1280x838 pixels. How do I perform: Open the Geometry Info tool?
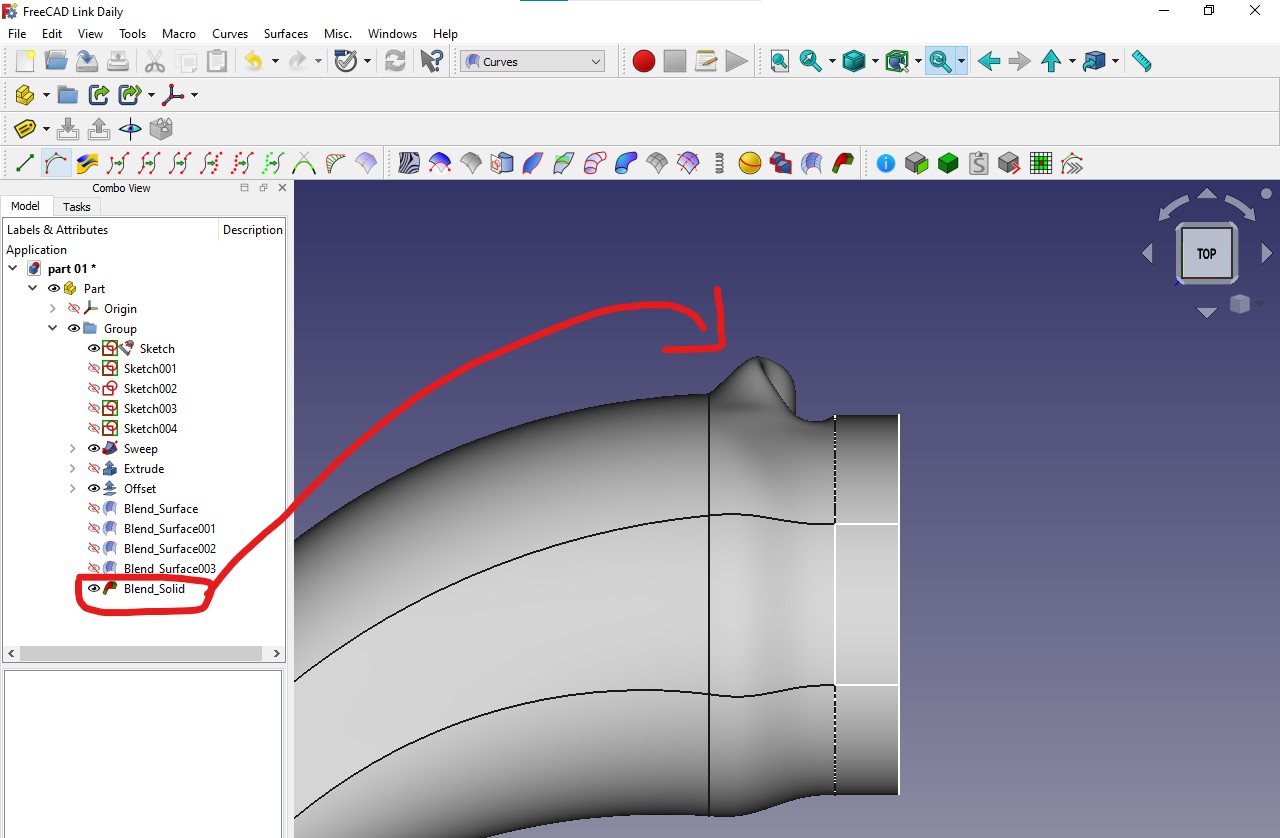(x=885, y=162)
